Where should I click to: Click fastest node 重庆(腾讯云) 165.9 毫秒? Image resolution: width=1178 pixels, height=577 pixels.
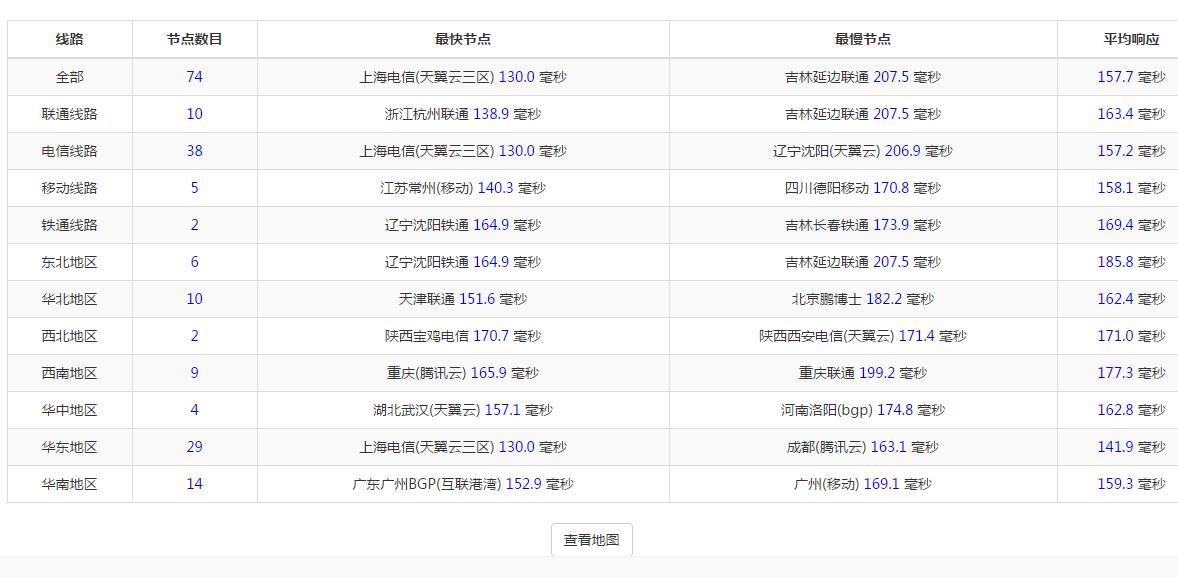click(x=463, y=373)
